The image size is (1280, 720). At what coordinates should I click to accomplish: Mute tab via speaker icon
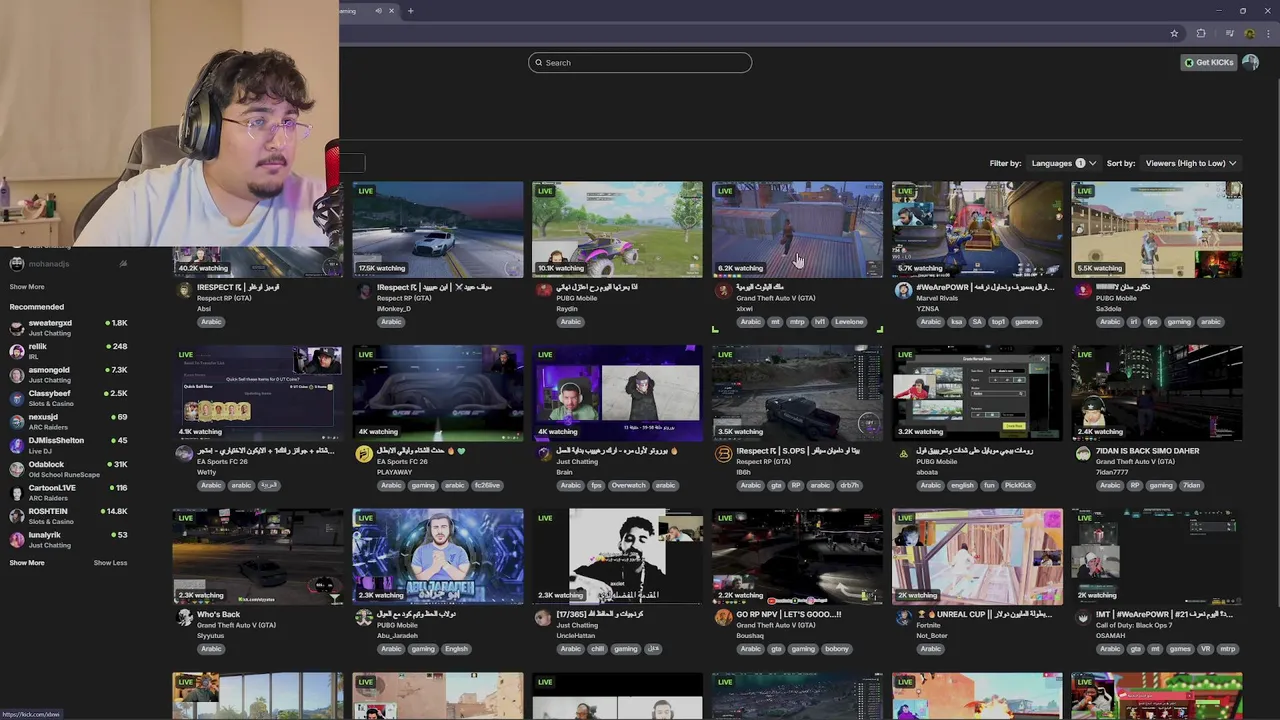[378, 11]
